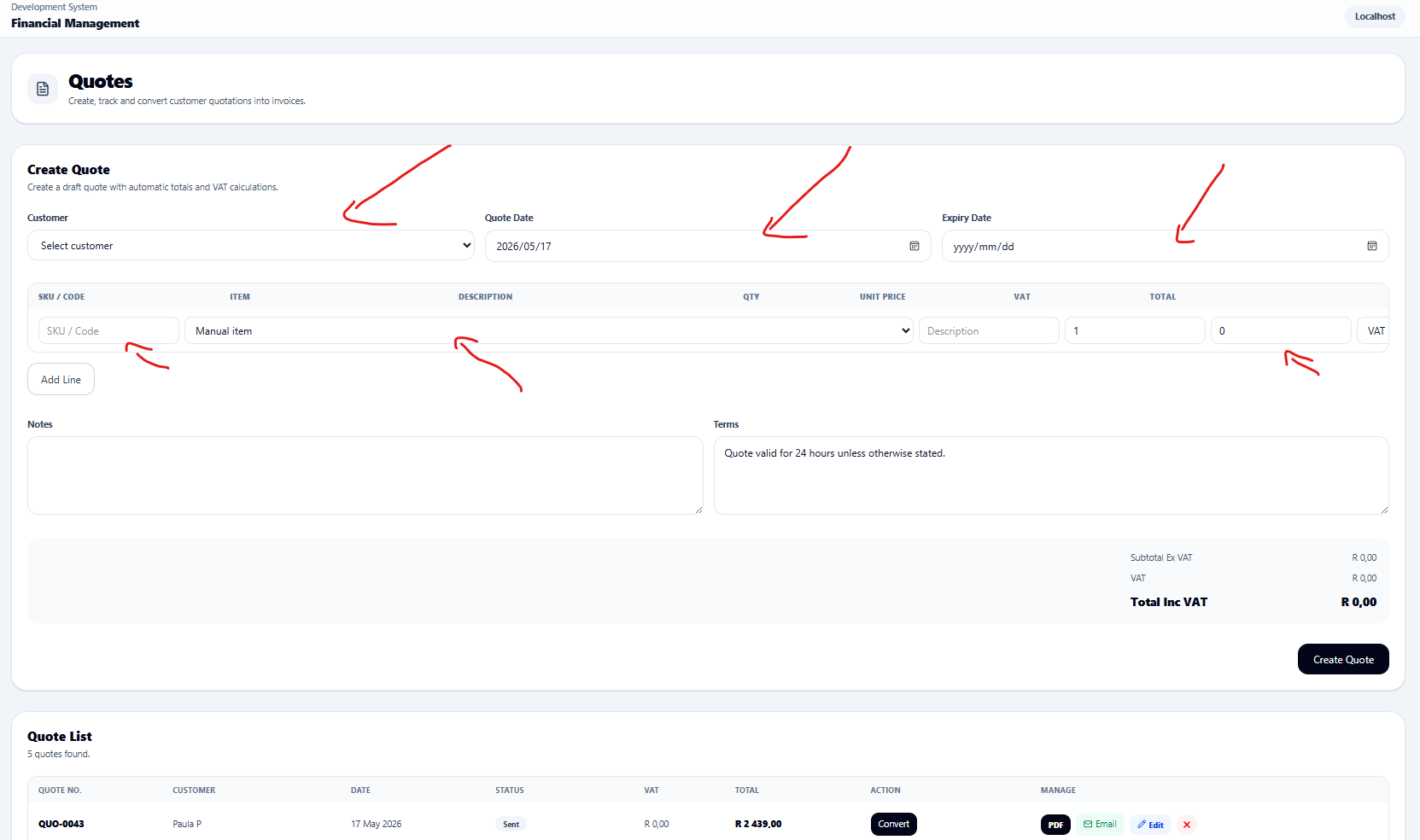Screen dimensions: 1420x840
Task: Click the Add Line button
Action: click(61, 379)
